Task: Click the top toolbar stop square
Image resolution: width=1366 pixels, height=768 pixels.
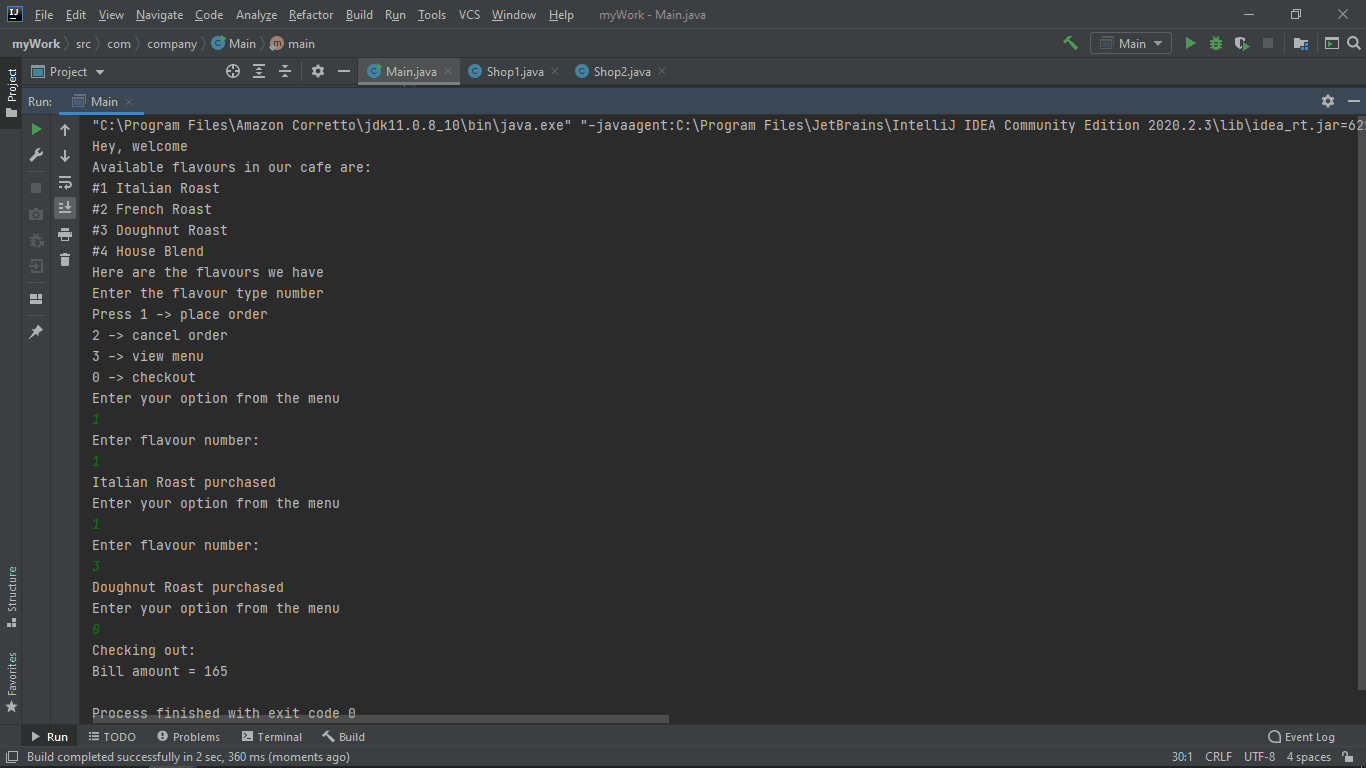Action: (x=1268, y=43)
